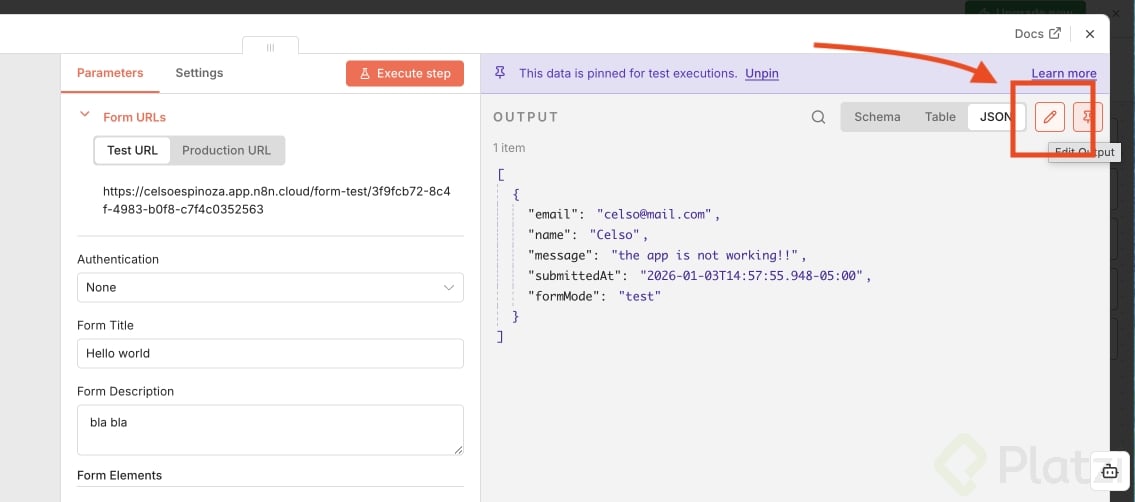The image size is (1135, 502).
Task: Select Schema output view
Action: 877,117
